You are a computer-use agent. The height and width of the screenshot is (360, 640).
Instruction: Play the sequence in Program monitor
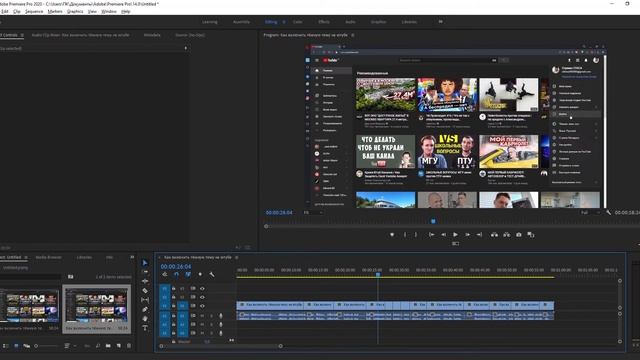coord(455,235)
